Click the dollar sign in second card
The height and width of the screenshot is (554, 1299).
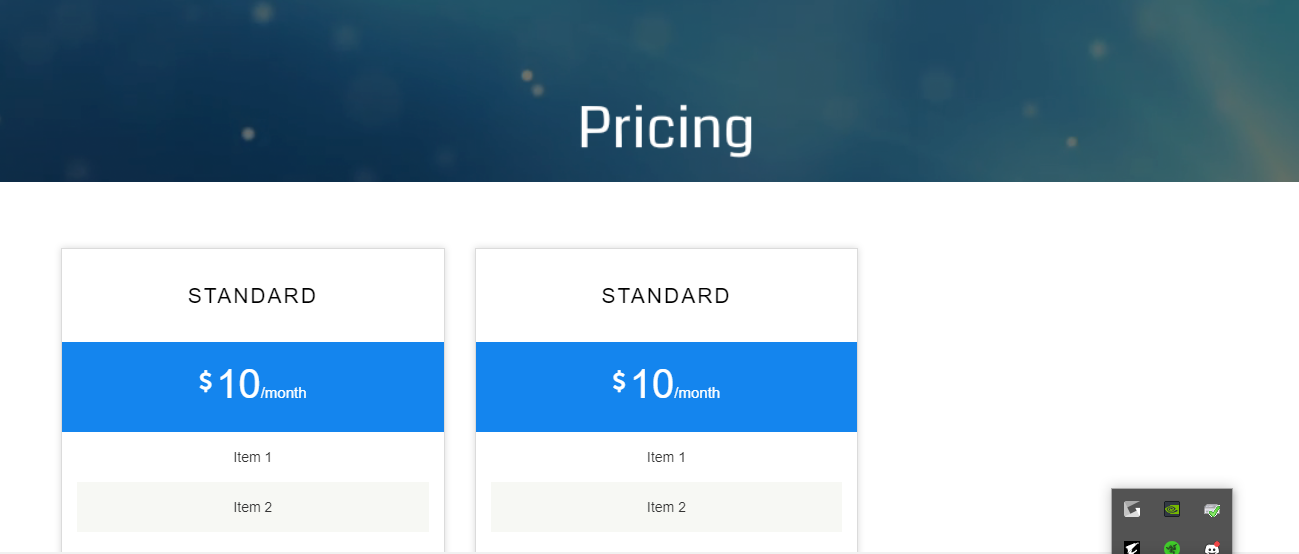(619, 381)
